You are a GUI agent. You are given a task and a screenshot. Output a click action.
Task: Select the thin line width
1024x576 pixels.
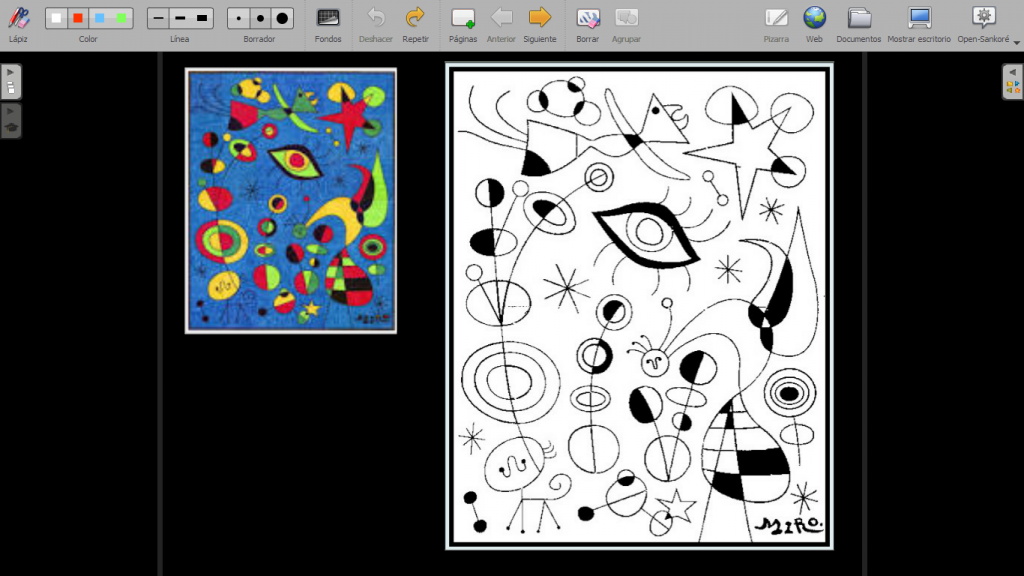[158, 18]
